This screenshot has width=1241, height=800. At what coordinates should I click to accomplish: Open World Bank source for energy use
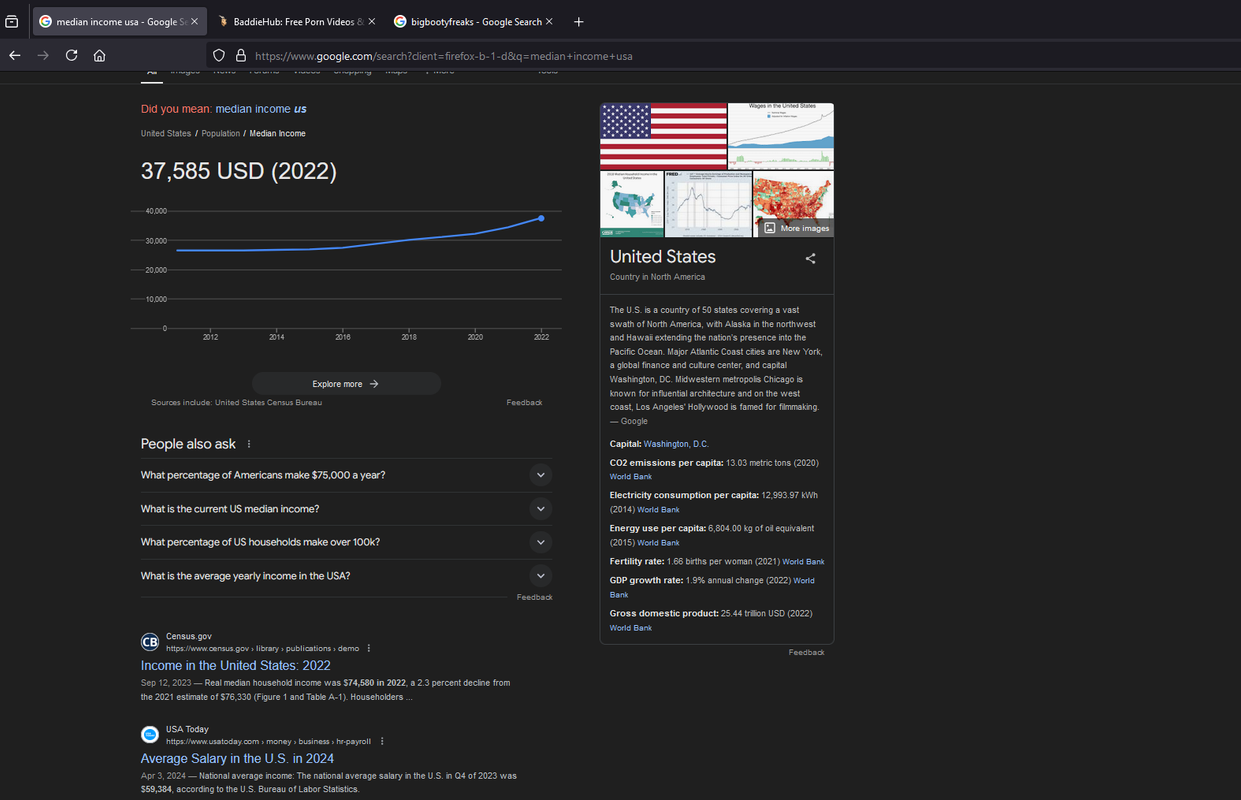[658, 543]
